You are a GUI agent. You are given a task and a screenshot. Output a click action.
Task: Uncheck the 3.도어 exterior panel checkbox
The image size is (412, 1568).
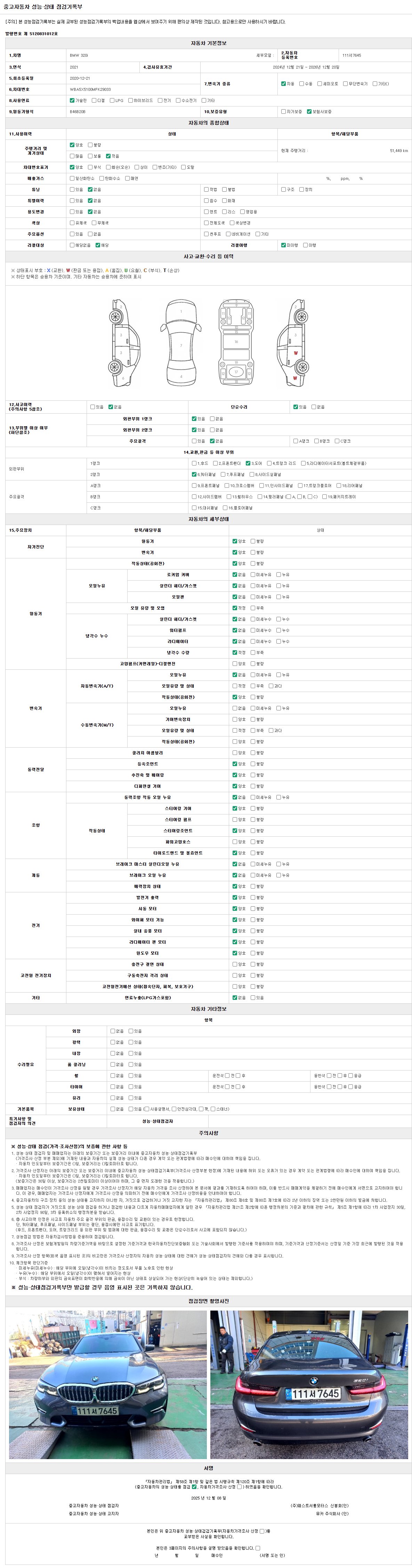[248, 463]
